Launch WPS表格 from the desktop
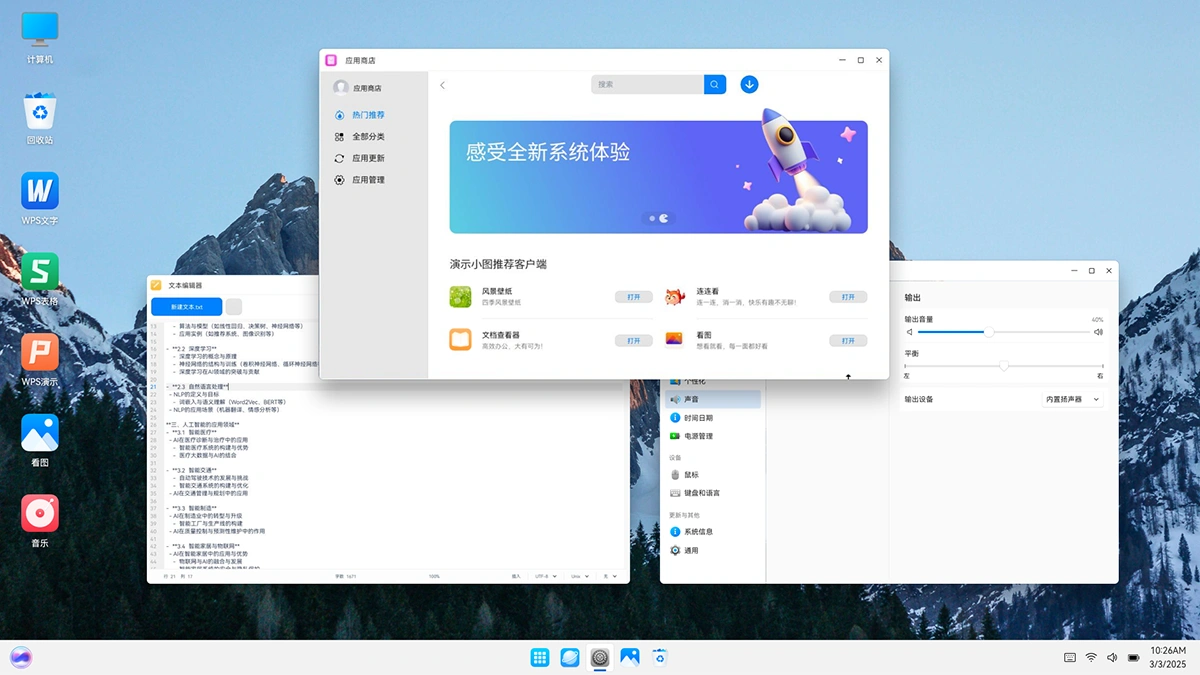1200x675 pixels. coord(40,279)
